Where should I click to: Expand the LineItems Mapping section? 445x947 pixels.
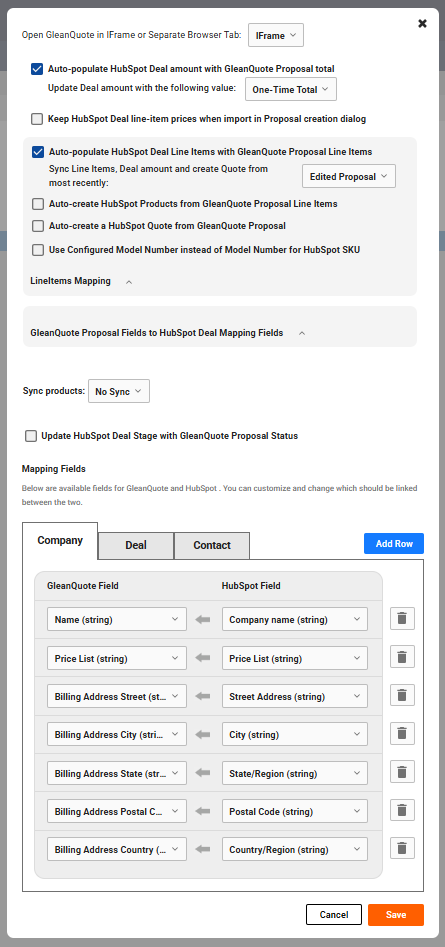coord(129,281)
